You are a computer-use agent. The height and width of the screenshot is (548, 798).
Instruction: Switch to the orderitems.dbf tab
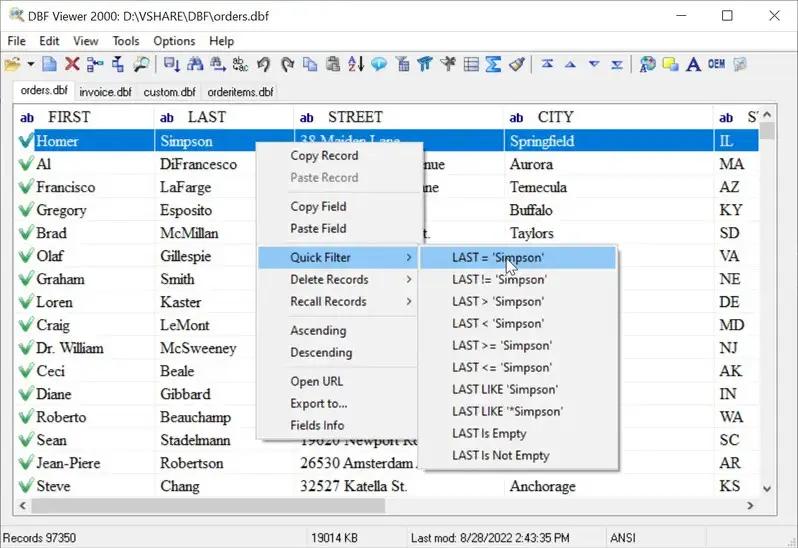click(x=240, y=92)
